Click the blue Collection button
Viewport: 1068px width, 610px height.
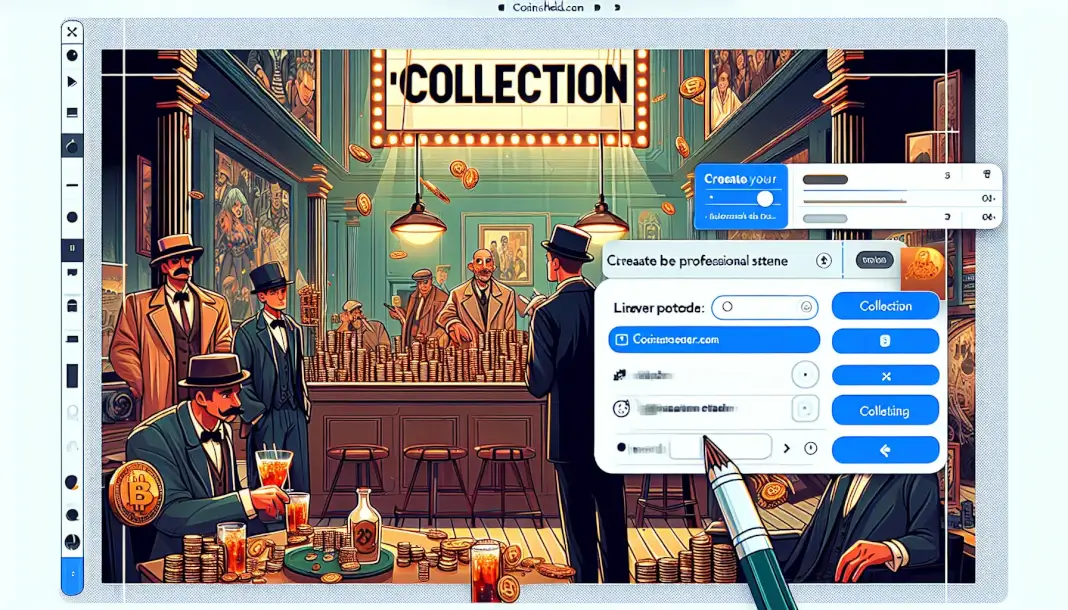(885, 306)
